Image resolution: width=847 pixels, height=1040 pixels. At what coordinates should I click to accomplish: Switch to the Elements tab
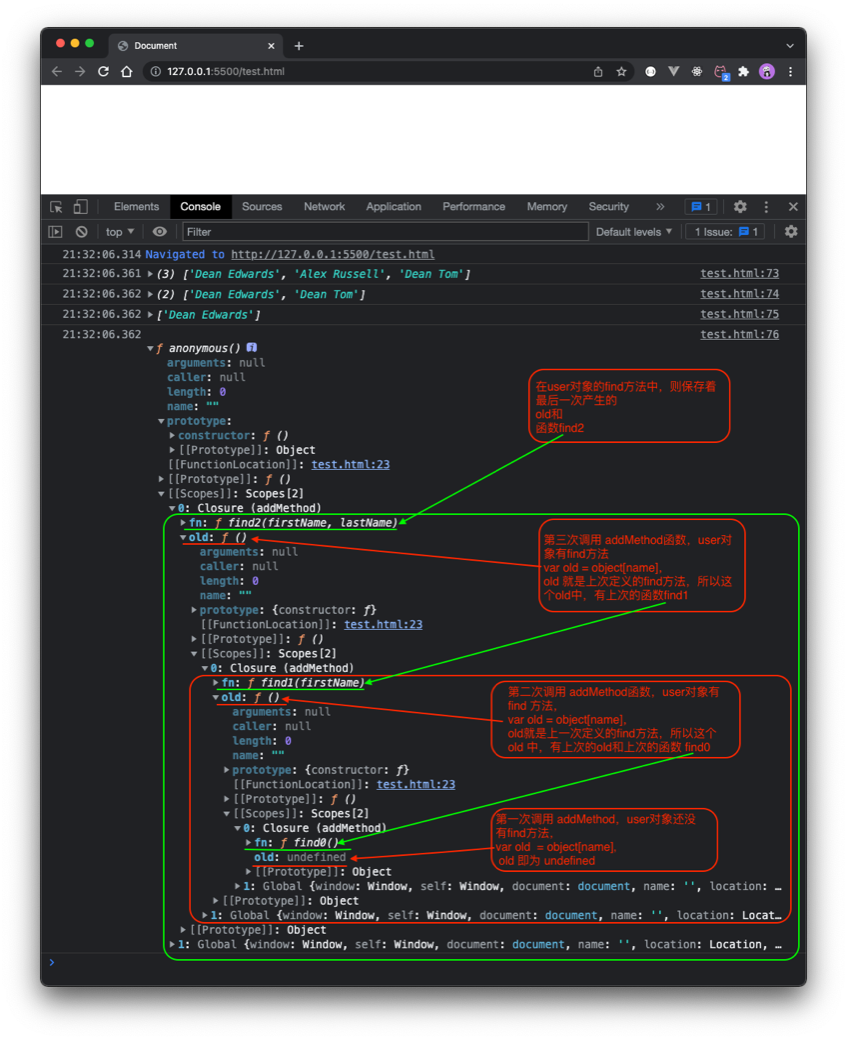136,207
